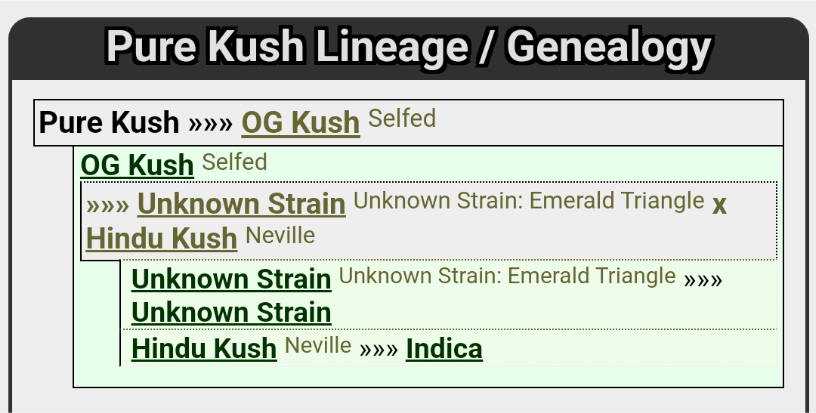Screen dimensions: 816x413
Task: Open the Unknown Strain link just above Hindu Kush Neville row
Action: coord(232,313)
